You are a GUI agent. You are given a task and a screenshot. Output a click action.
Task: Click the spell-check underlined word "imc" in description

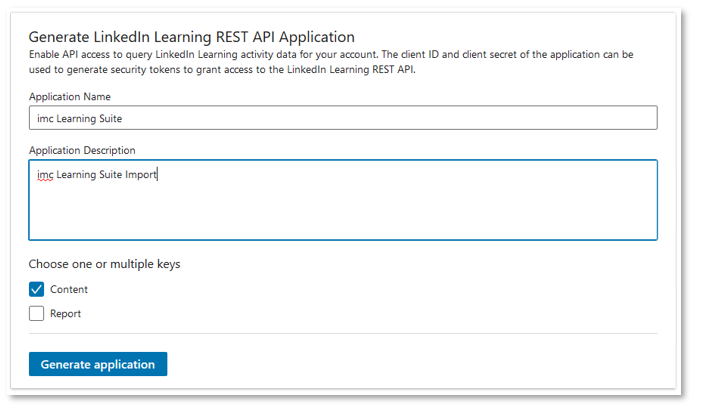pyautogui.click(x=45, y=175)
